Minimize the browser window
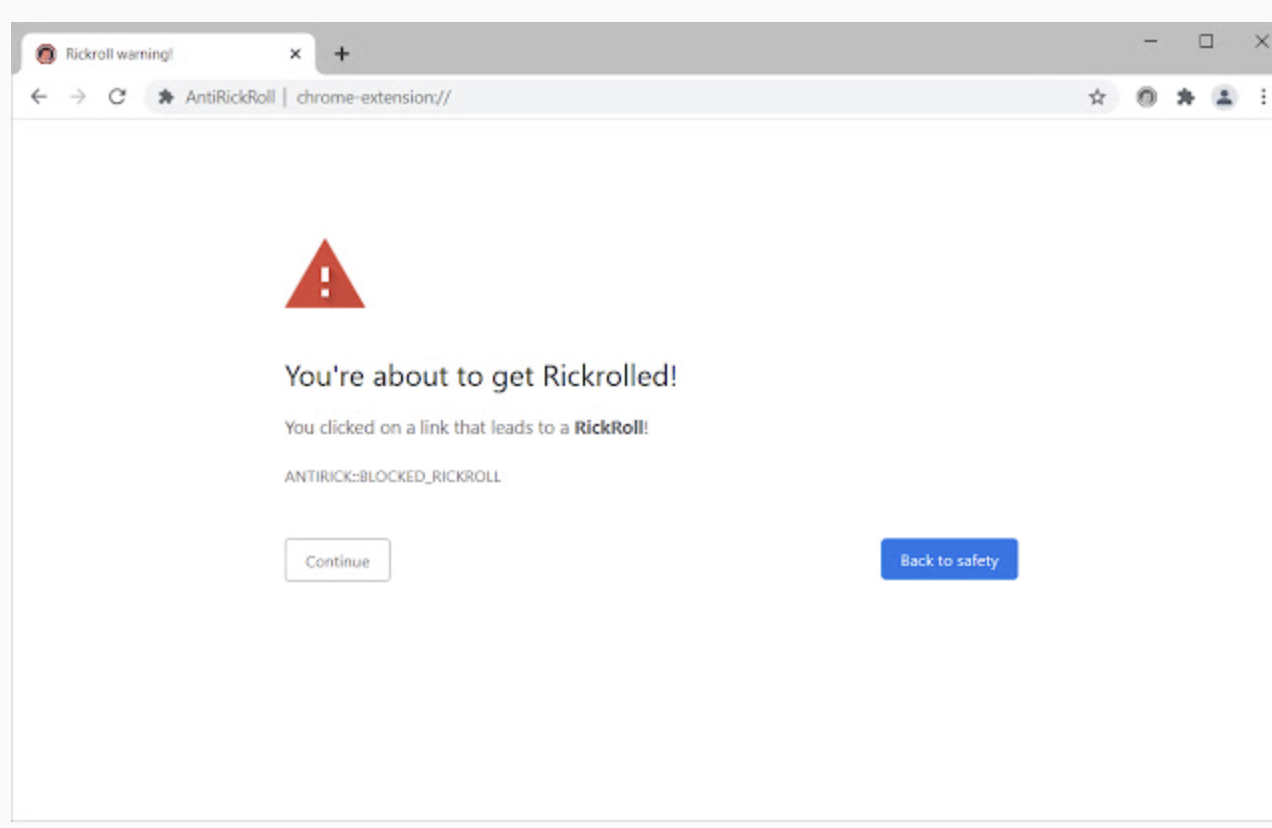1272x828 pixels. 1151,42
